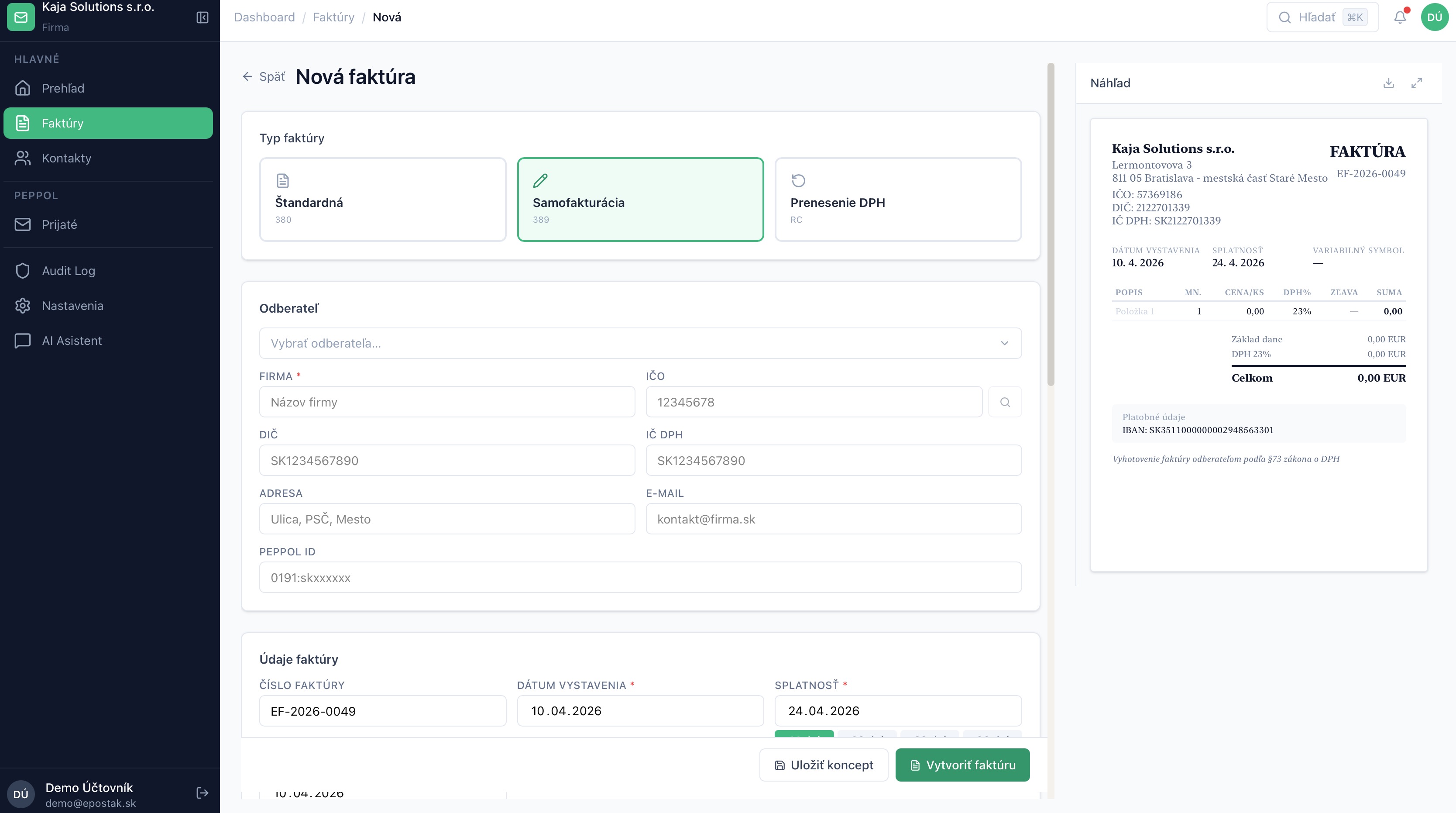Click Uložiť koncept button
This screenshot has height=813, width=1456.
point(824,765)
